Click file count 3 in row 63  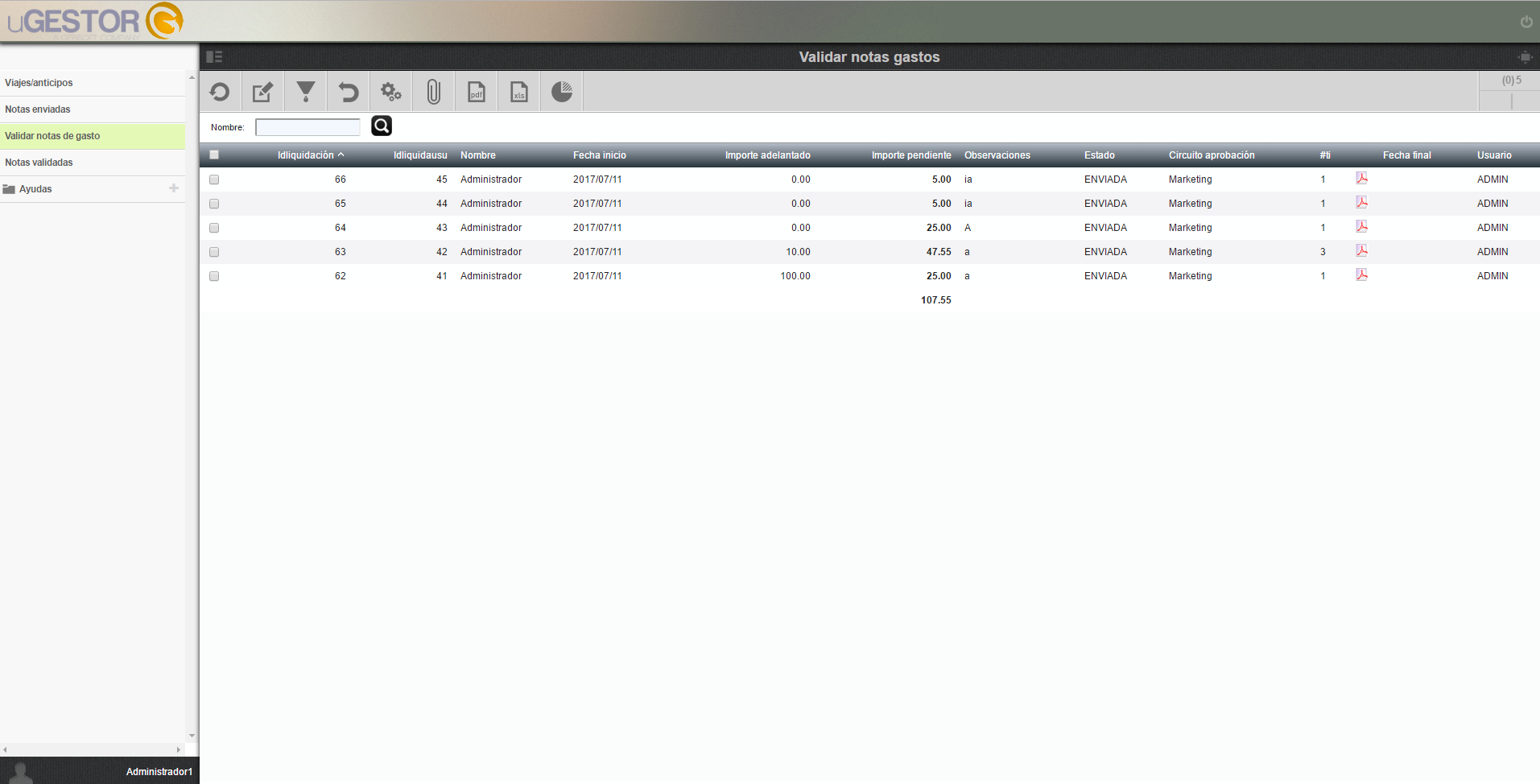(1323, 252)
